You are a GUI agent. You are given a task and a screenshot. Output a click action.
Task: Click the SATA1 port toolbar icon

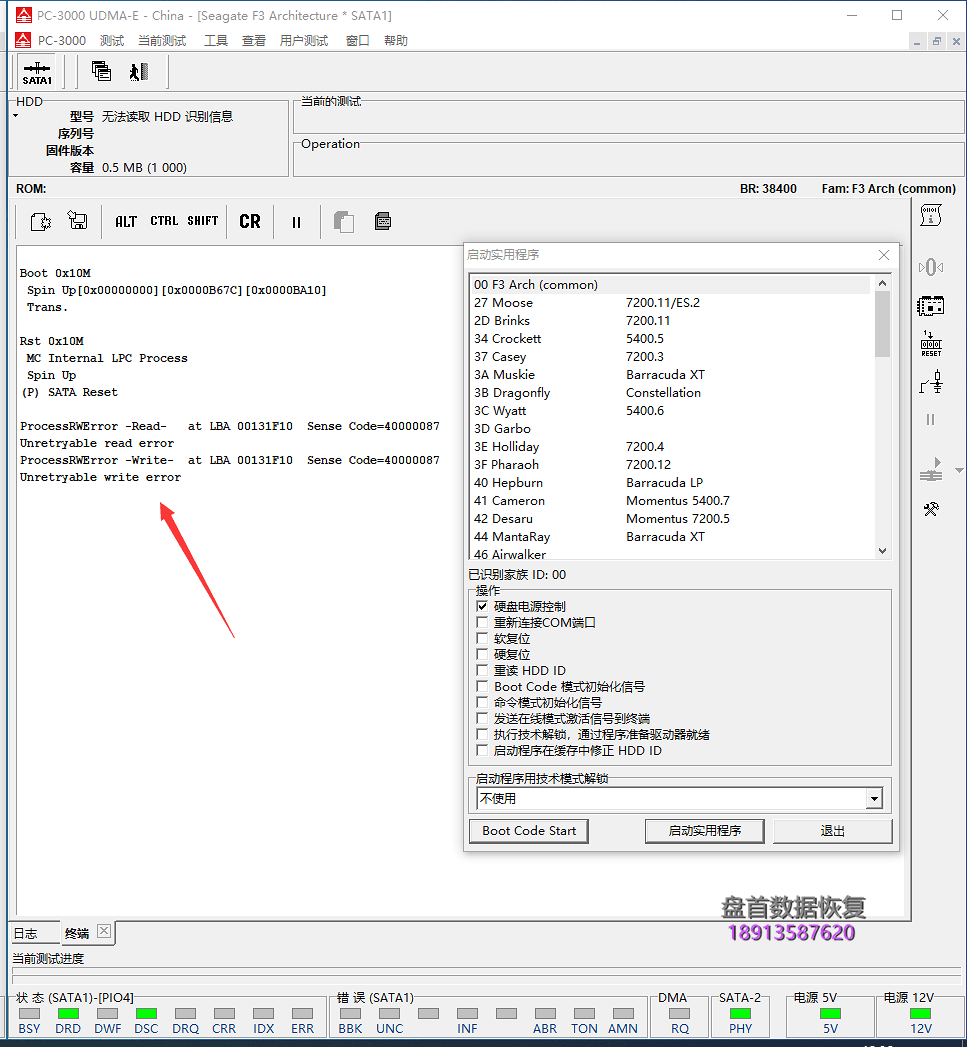point(37,72)
